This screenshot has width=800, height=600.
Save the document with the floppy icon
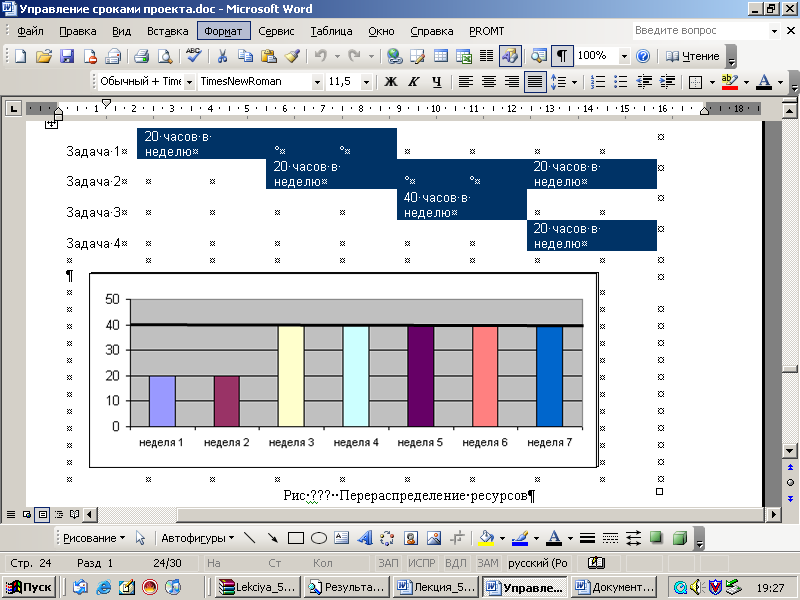tap(67, 56)
